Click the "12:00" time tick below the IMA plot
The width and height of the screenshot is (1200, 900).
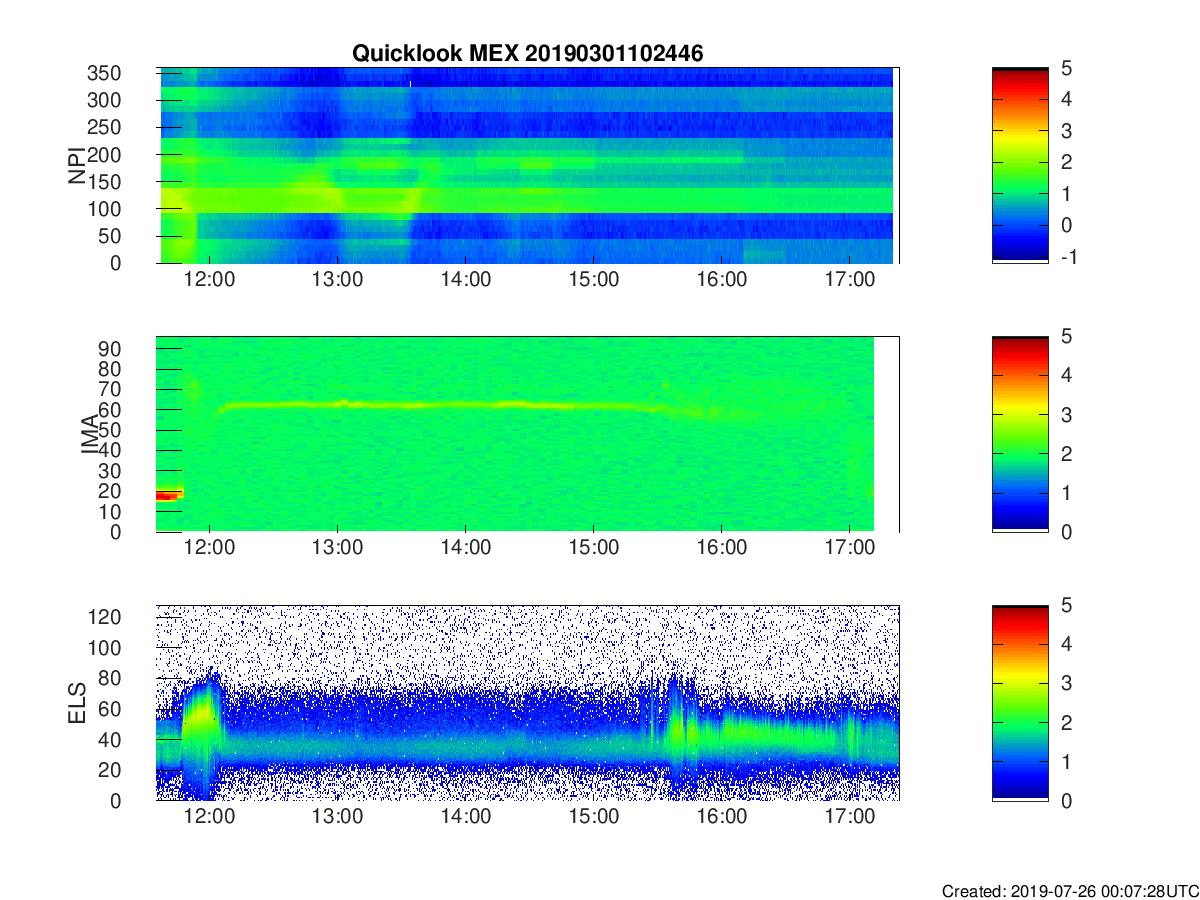209,548
